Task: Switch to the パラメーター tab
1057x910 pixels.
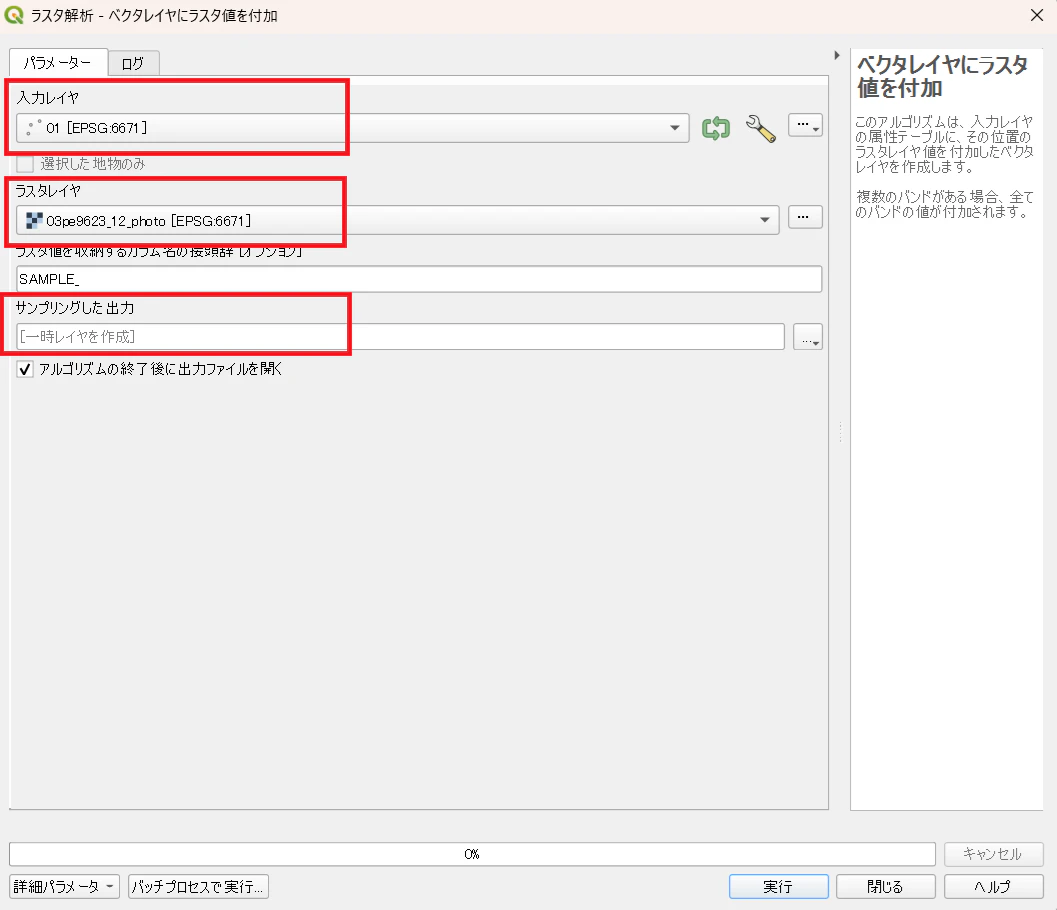Action: (x=59, y=63)
